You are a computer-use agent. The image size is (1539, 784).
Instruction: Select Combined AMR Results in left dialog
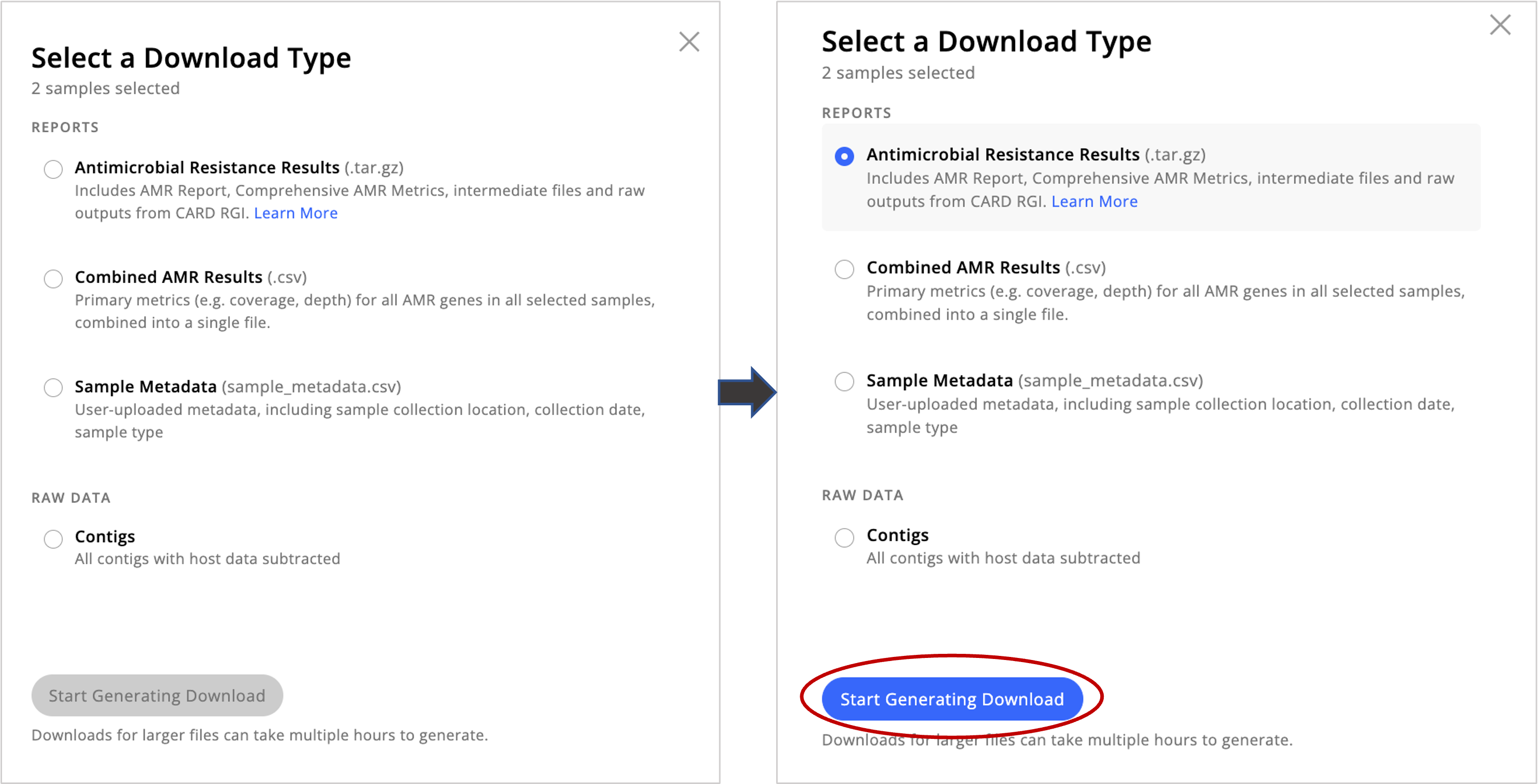click(x=53, y=278)
